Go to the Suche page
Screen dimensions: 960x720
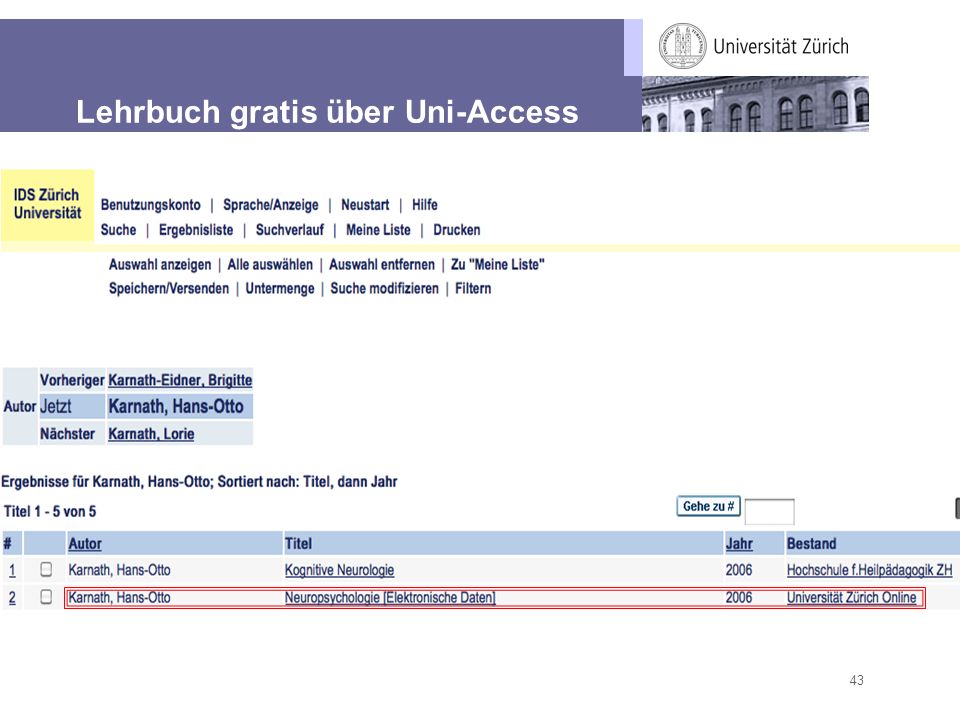click(x=118, y=230)
